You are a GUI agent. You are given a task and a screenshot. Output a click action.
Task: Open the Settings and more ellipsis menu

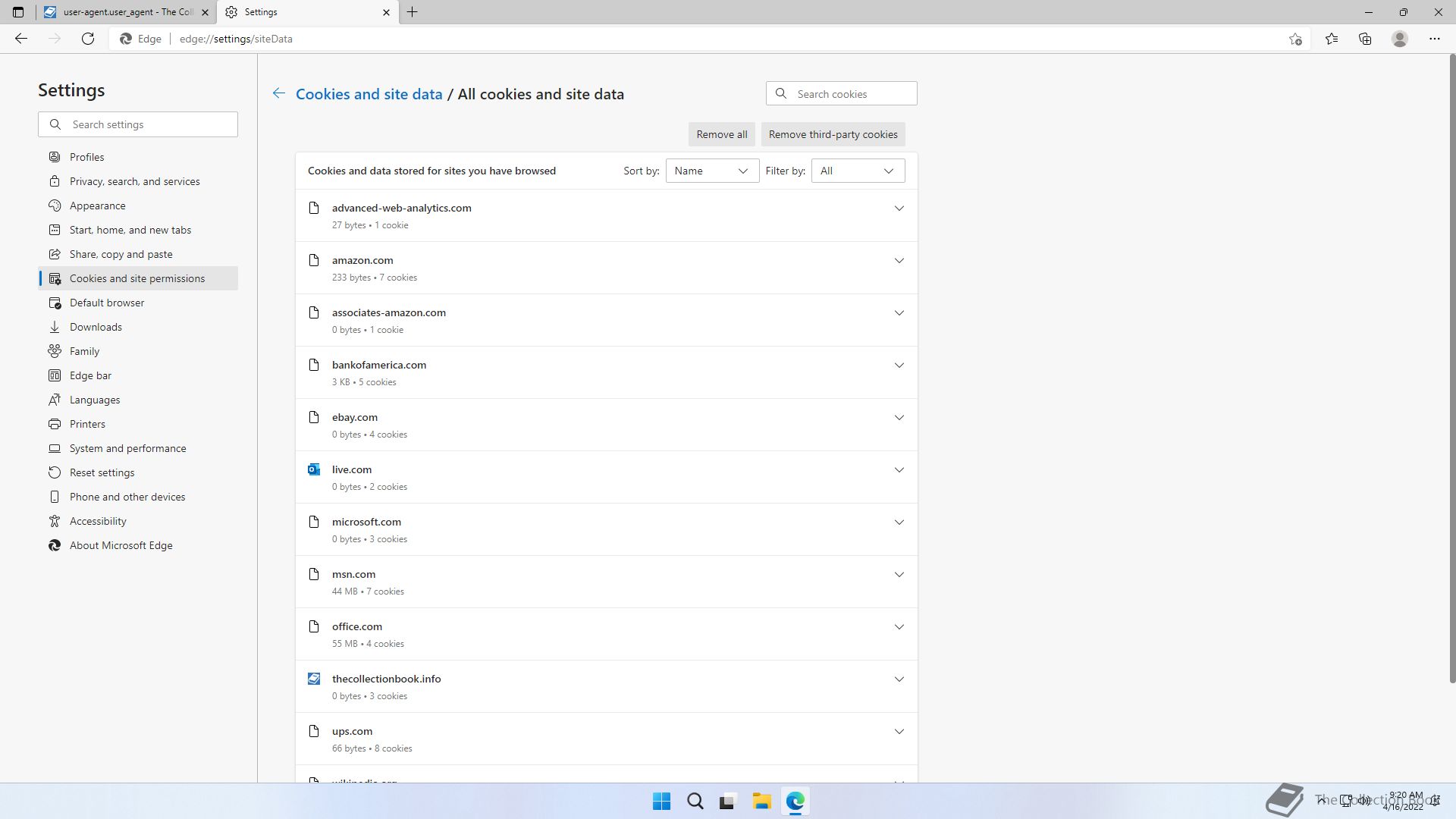click(1435, 39)
